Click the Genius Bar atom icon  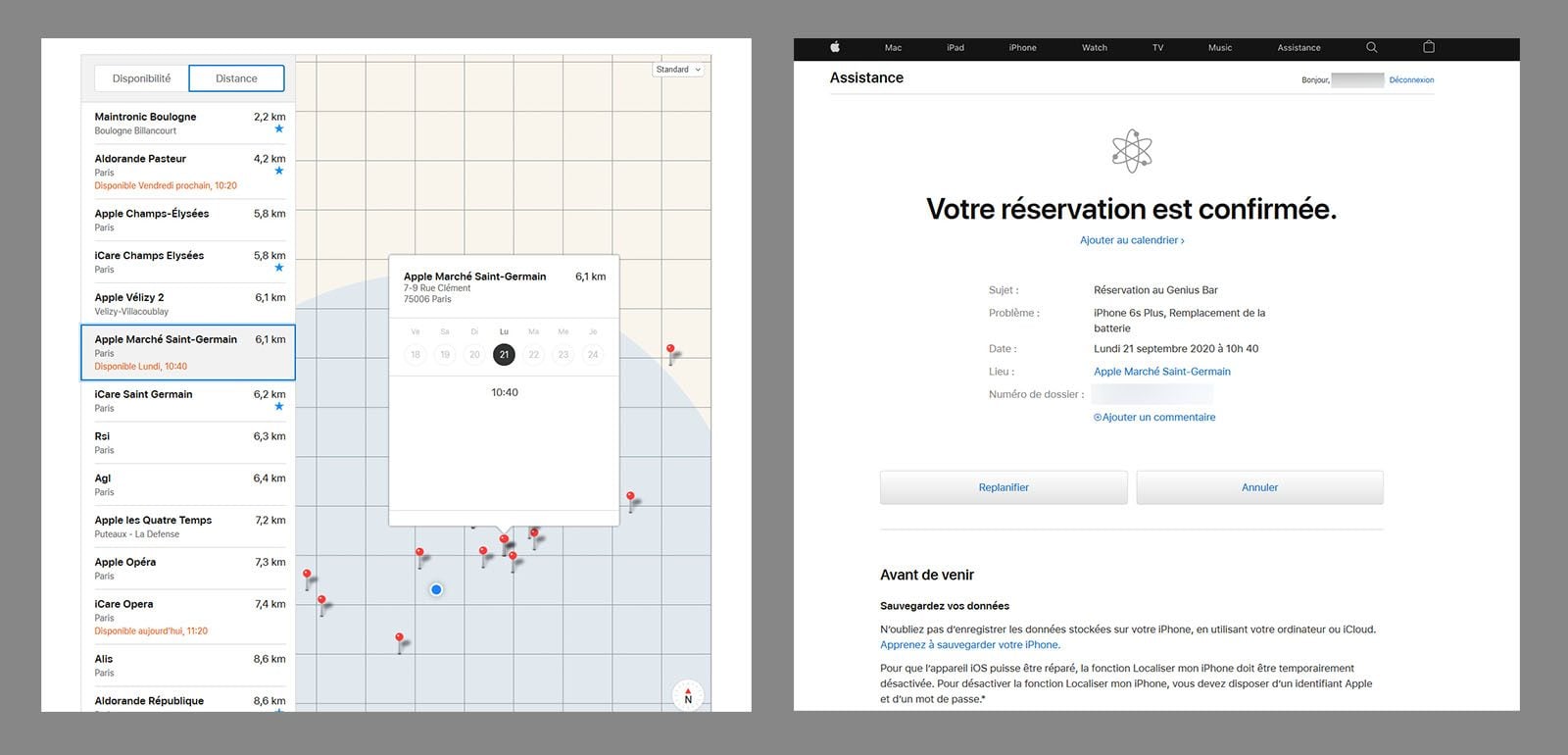coord(1132,152)
